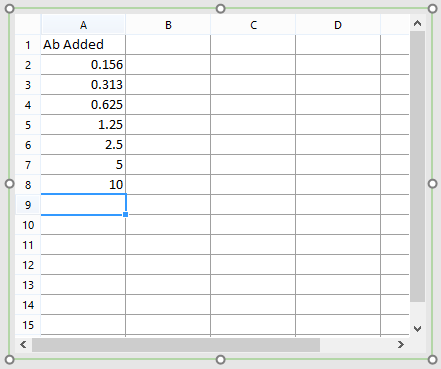Select empty cell B12

pos(168,265)
